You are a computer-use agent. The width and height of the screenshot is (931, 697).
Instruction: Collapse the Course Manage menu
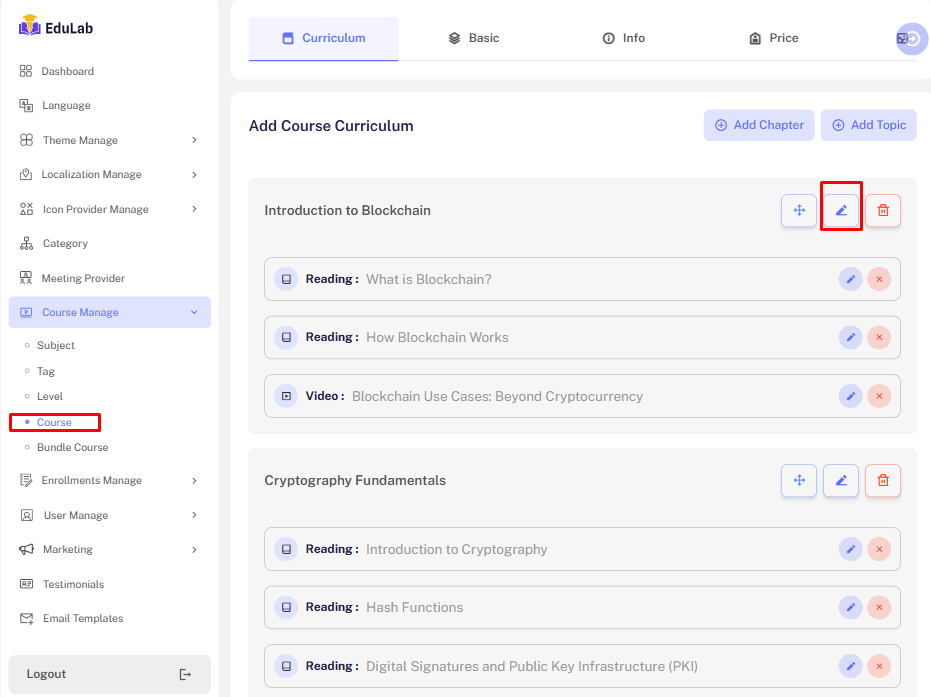coord(194,313)
